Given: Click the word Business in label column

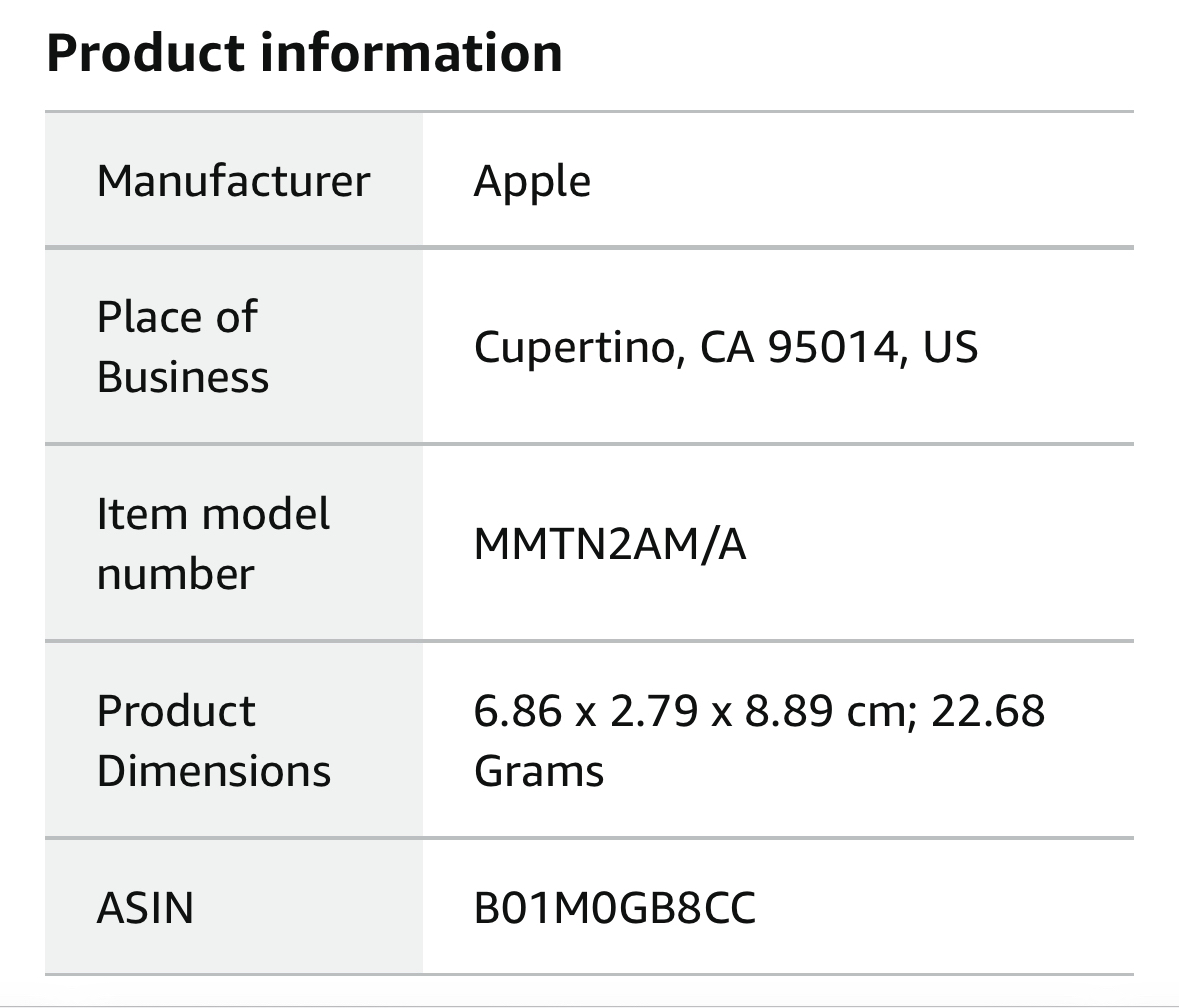Looking at the screenshot, I should click(183, 377).
